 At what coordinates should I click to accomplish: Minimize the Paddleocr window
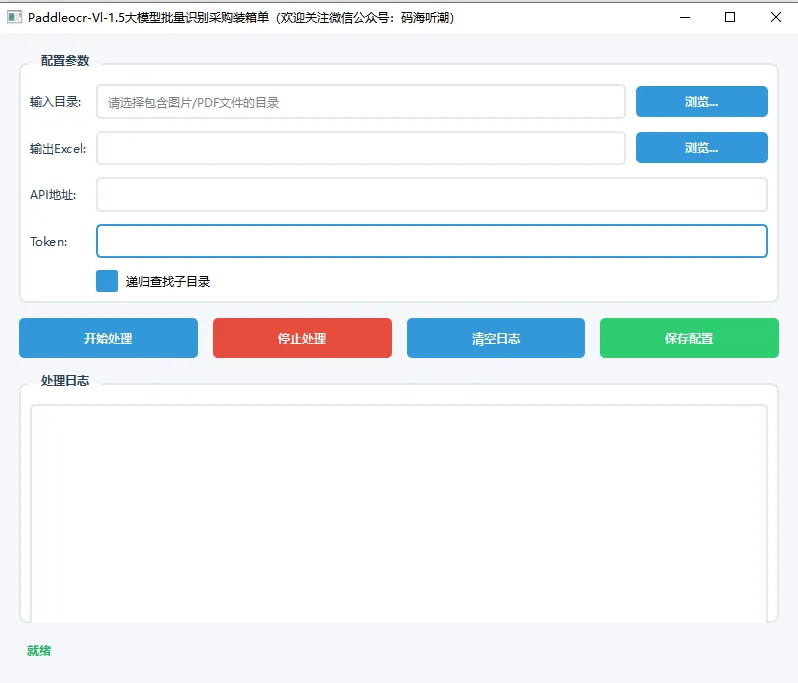point(685,17)
